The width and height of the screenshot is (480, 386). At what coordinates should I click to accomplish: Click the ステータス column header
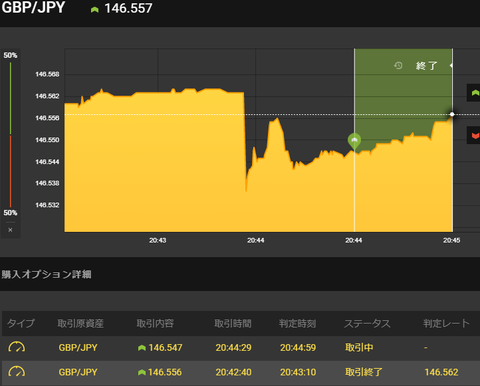coord(367,323)
